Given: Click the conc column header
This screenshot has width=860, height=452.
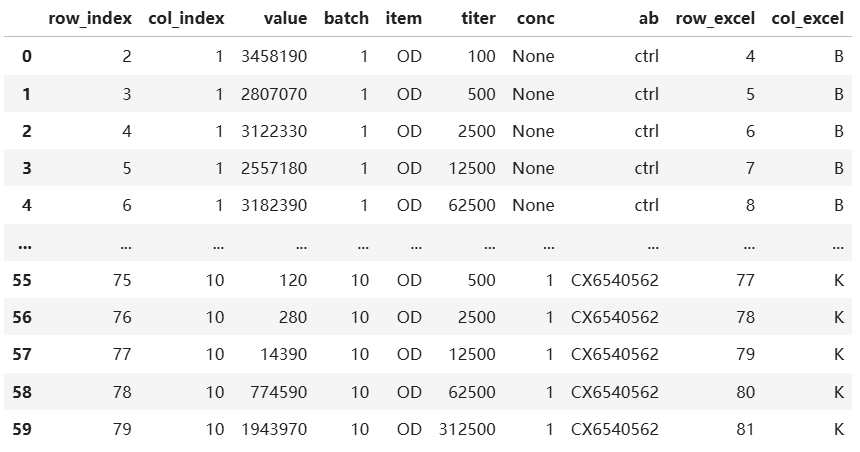Looking at the screenshot, I should point(535,18).
